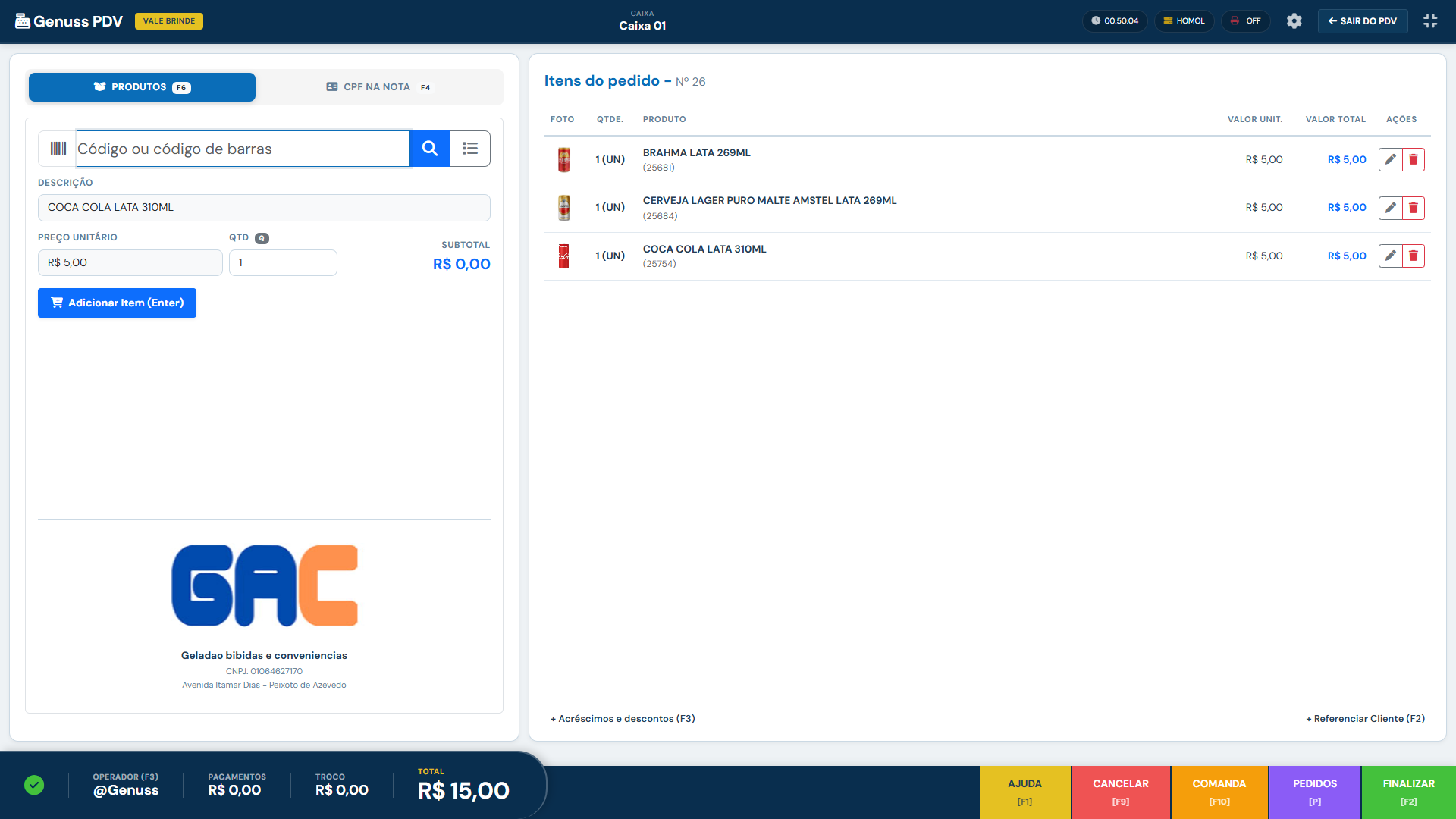Open COMANDA [F10] button

point(1219,792)
